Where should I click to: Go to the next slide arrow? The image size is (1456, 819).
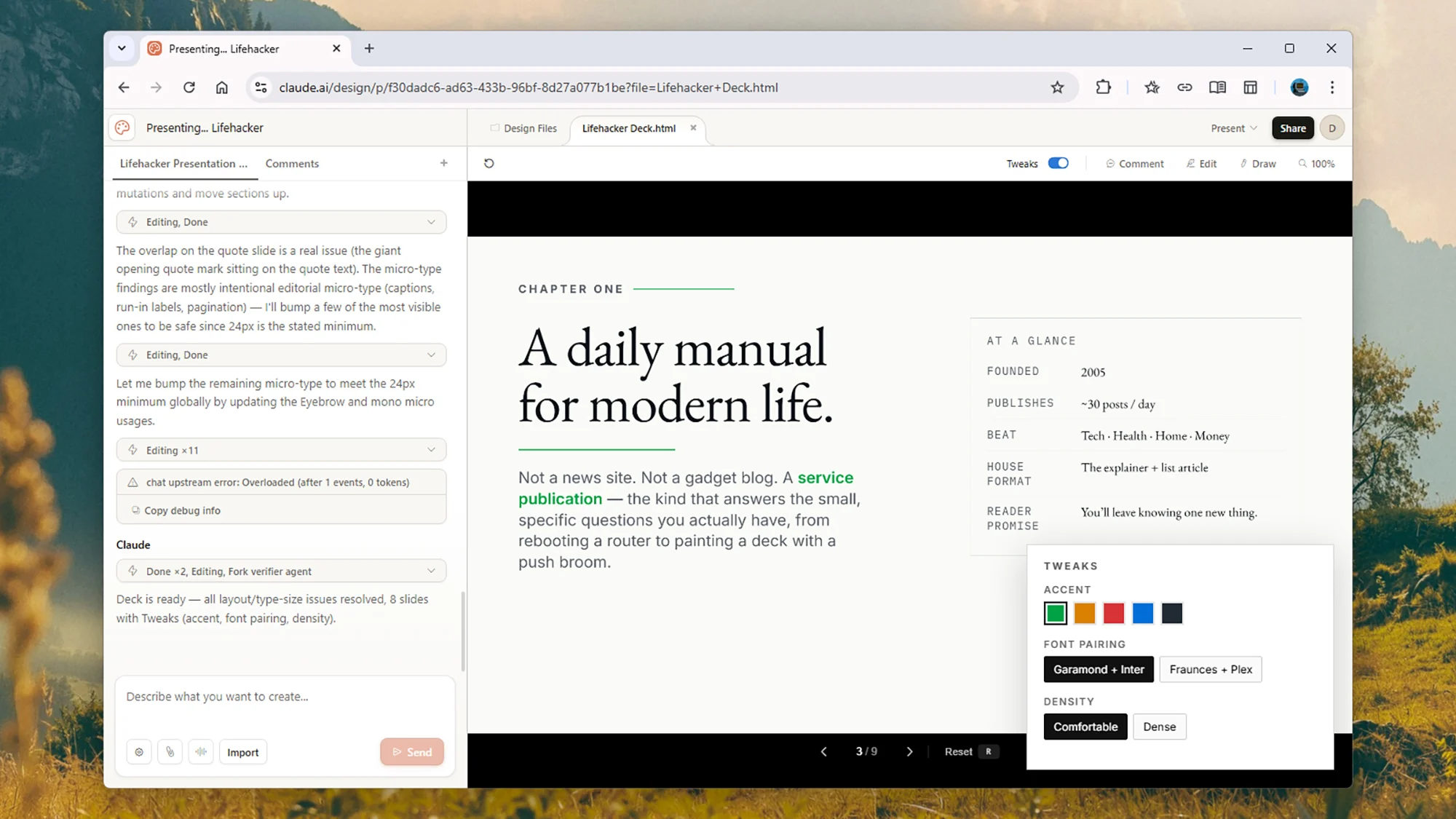(909, 752)
